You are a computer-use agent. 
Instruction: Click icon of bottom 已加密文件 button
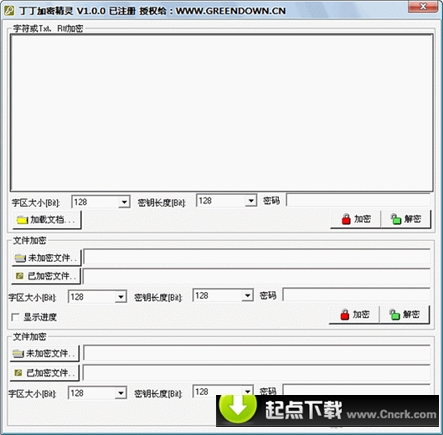tap(18, 373)
